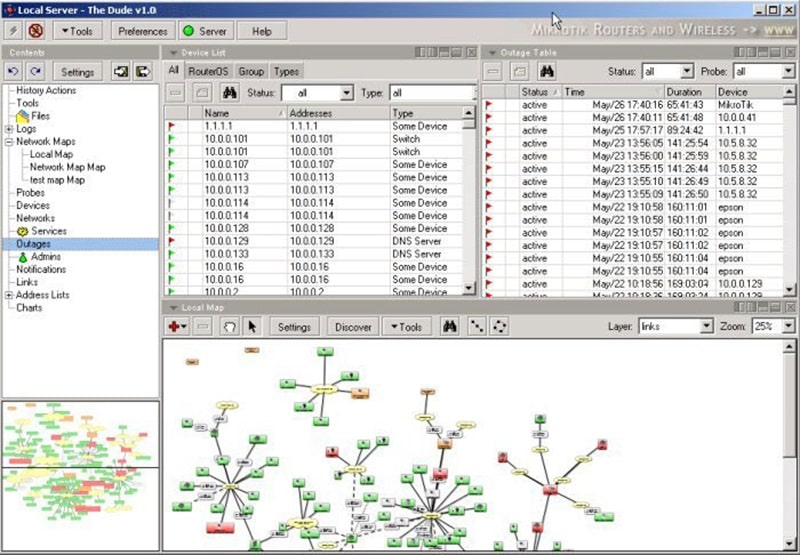The width and height of the screenshot is (800, 555).
Task: Open the Zoom dropdown in Local Map
Action: [789, 326]
